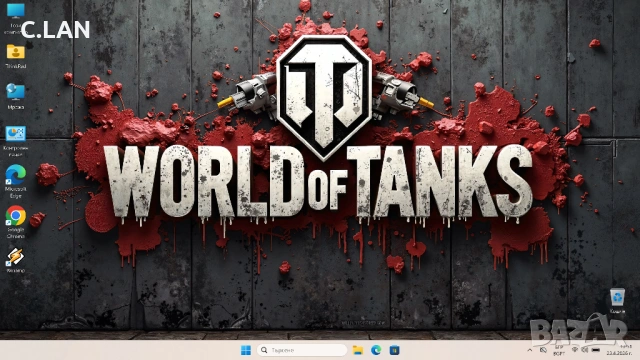The image size is (640, 360).
Task: Open the Windows Start menu
Action: (246, 350)
